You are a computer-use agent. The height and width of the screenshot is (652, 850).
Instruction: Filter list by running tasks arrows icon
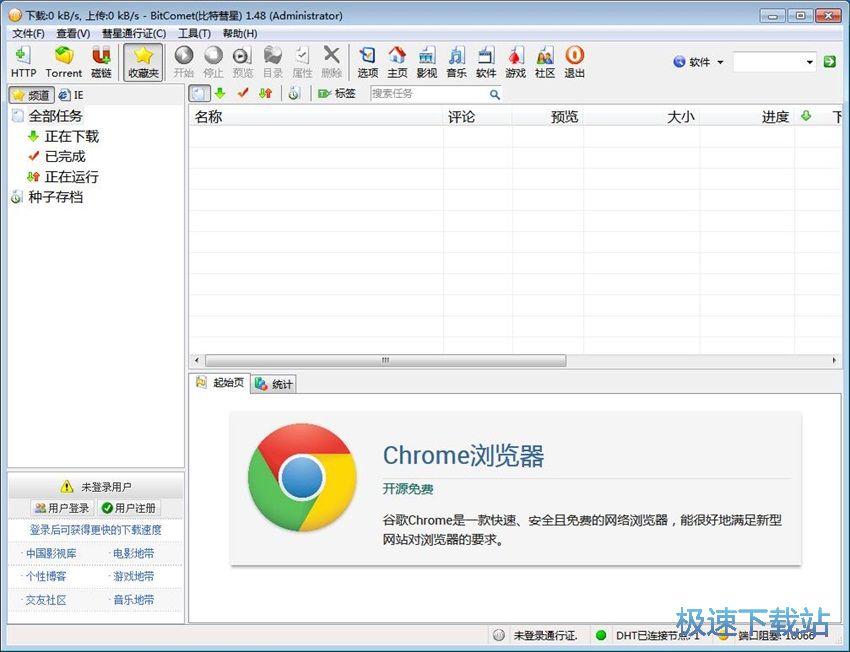coord(265,94)
